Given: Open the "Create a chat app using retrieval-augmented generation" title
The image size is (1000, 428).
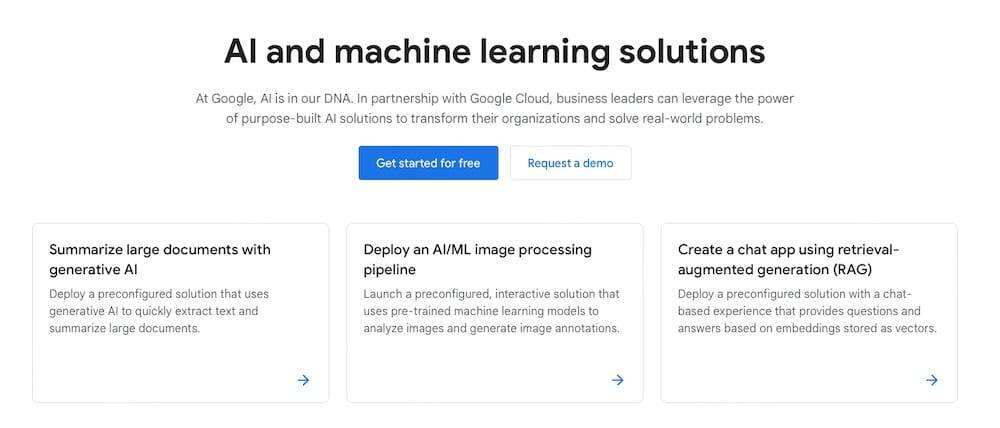Looking at the screenshot, I should point(789,259).
